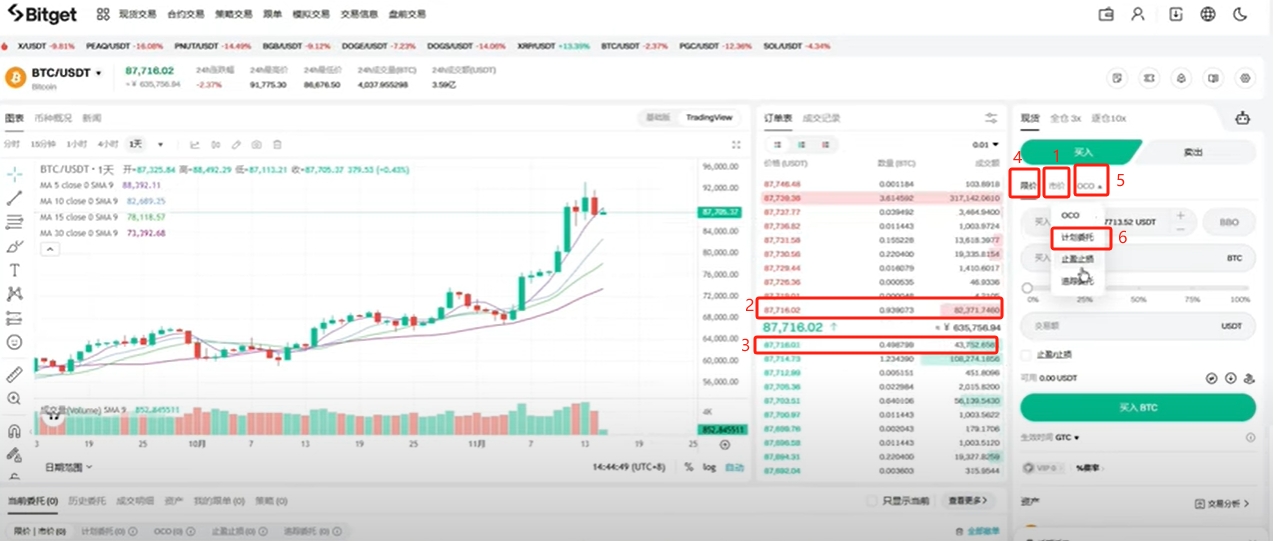The height and width of the screenshot is (541, 1274).
Task: Open the BTC/USDT pair dropdown
Action: click(x=67, y=73)
